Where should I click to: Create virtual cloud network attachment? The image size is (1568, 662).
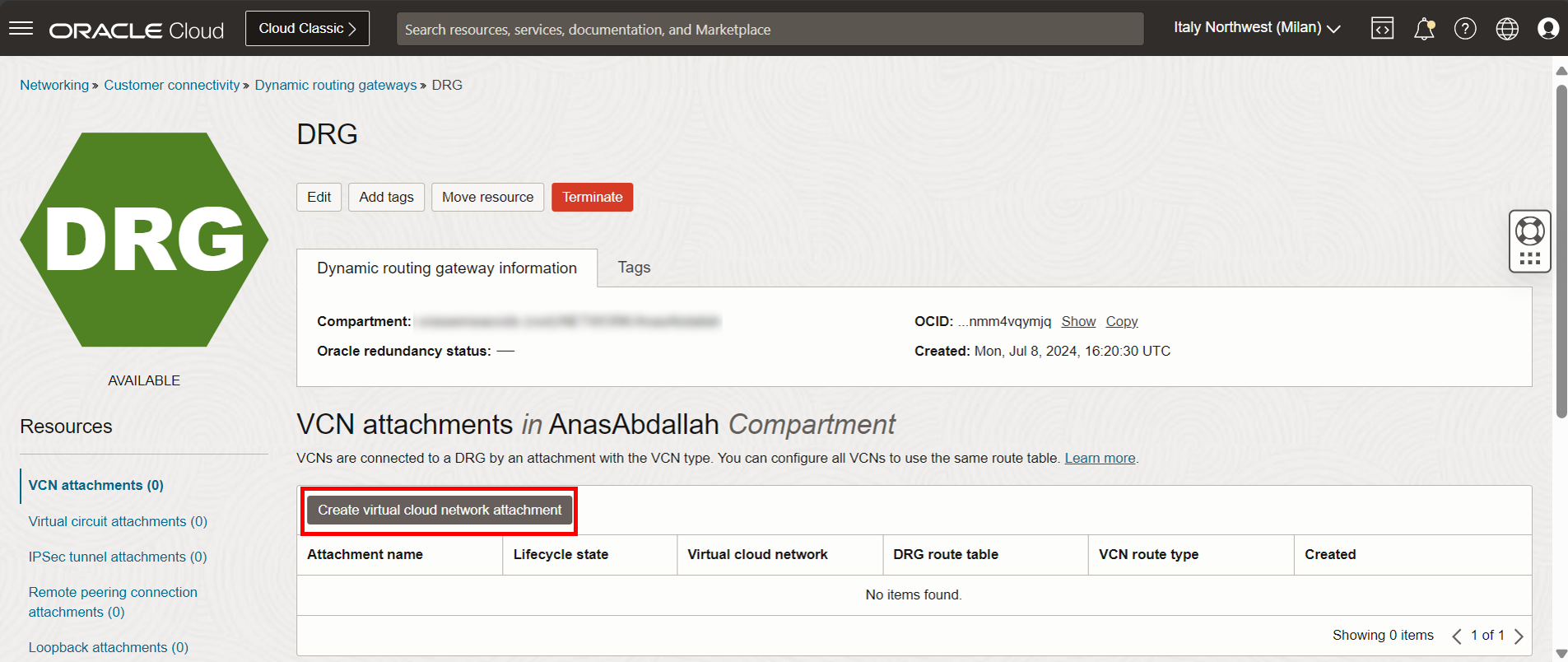[440, 510]
